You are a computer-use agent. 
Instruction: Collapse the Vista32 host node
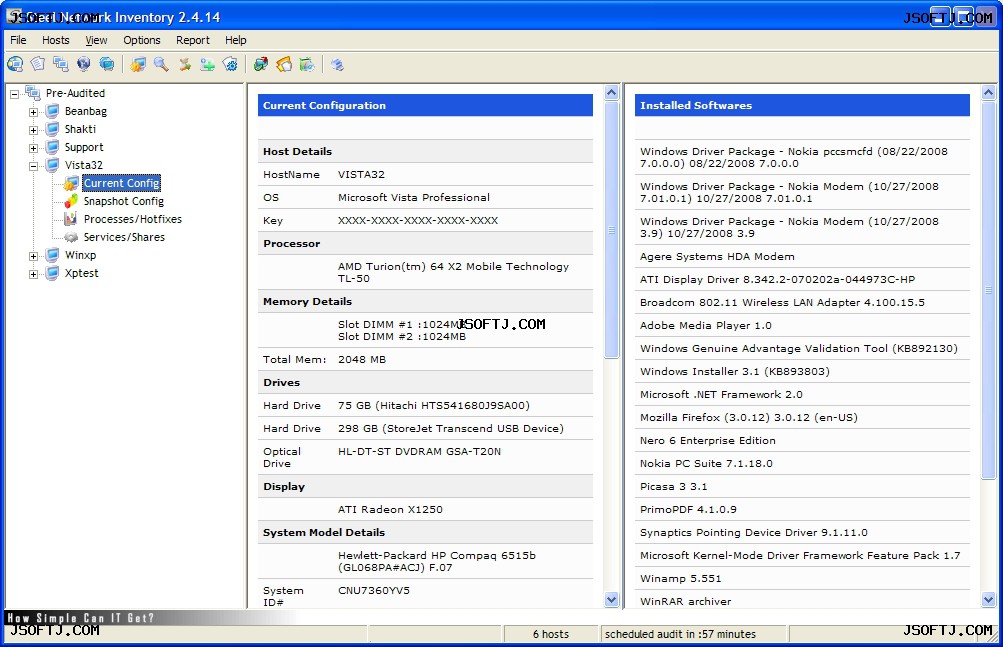pyautogui.click(x=33, y=166)
